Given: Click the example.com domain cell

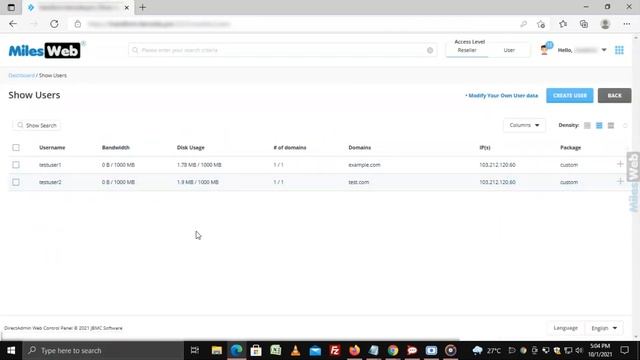Looking at the screenshot, I should 364,165.
